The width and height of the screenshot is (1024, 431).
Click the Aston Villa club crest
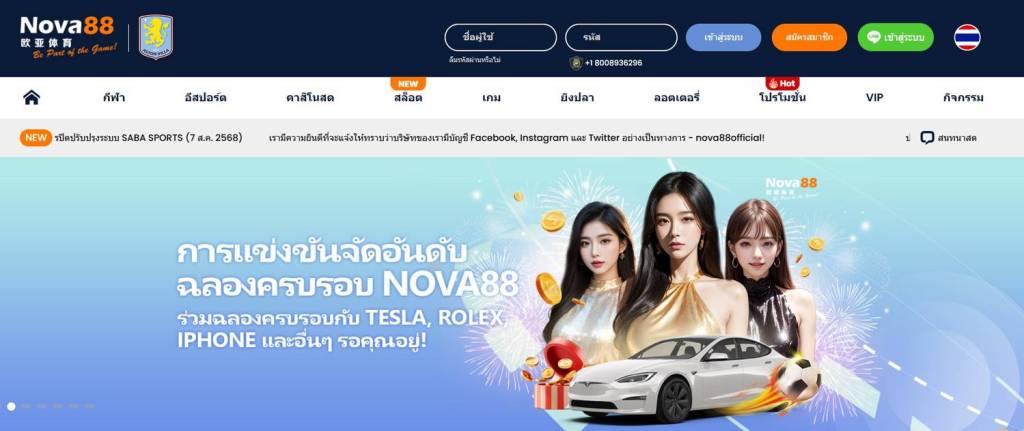tap(156, 37)
